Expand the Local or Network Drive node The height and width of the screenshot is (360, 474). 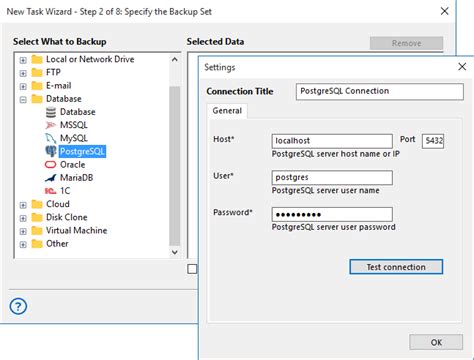(x=23, y=60)
